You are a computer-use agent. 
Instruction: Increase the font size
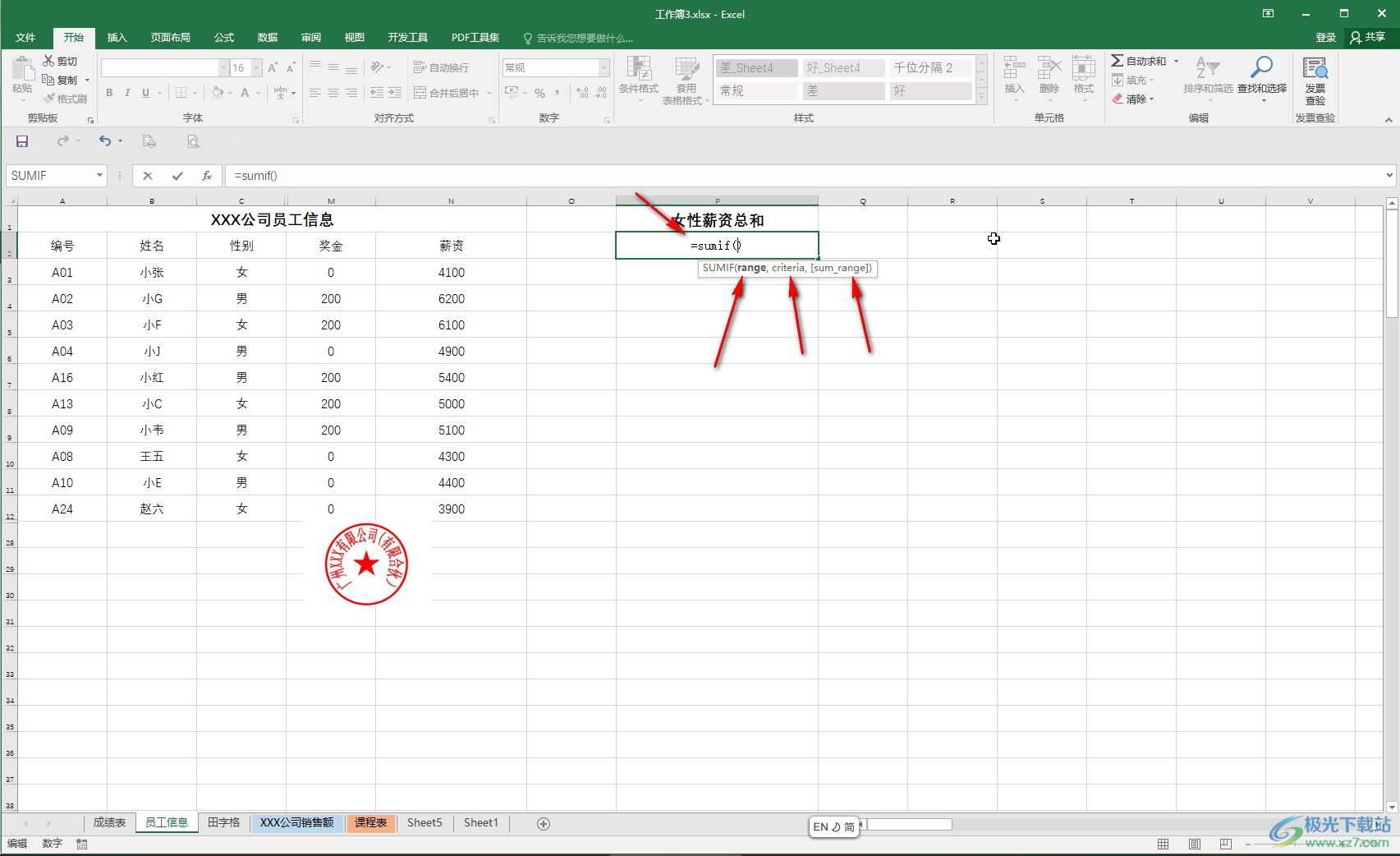click(x=273, y=67)
